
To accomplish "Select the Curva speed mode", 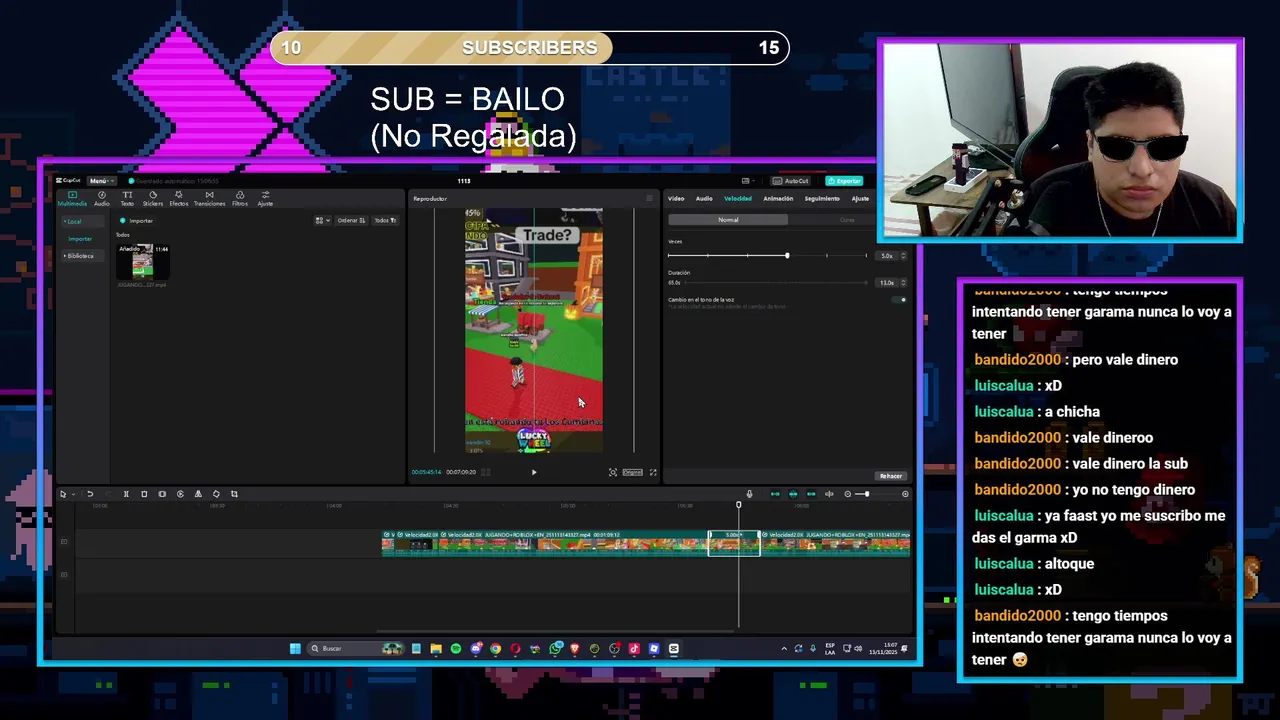I will pos(847,220).
